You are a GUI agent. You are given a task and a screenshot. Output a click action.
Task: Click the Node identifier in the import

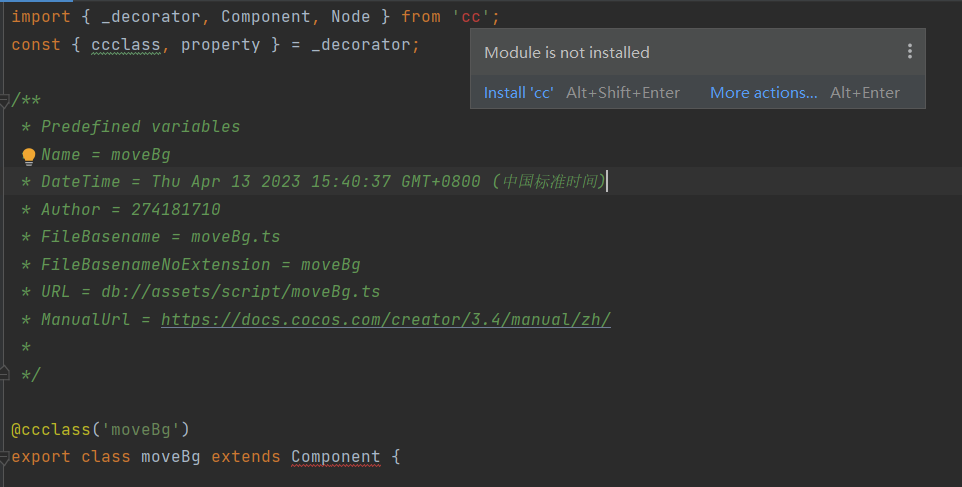click(x=350, y=17)
